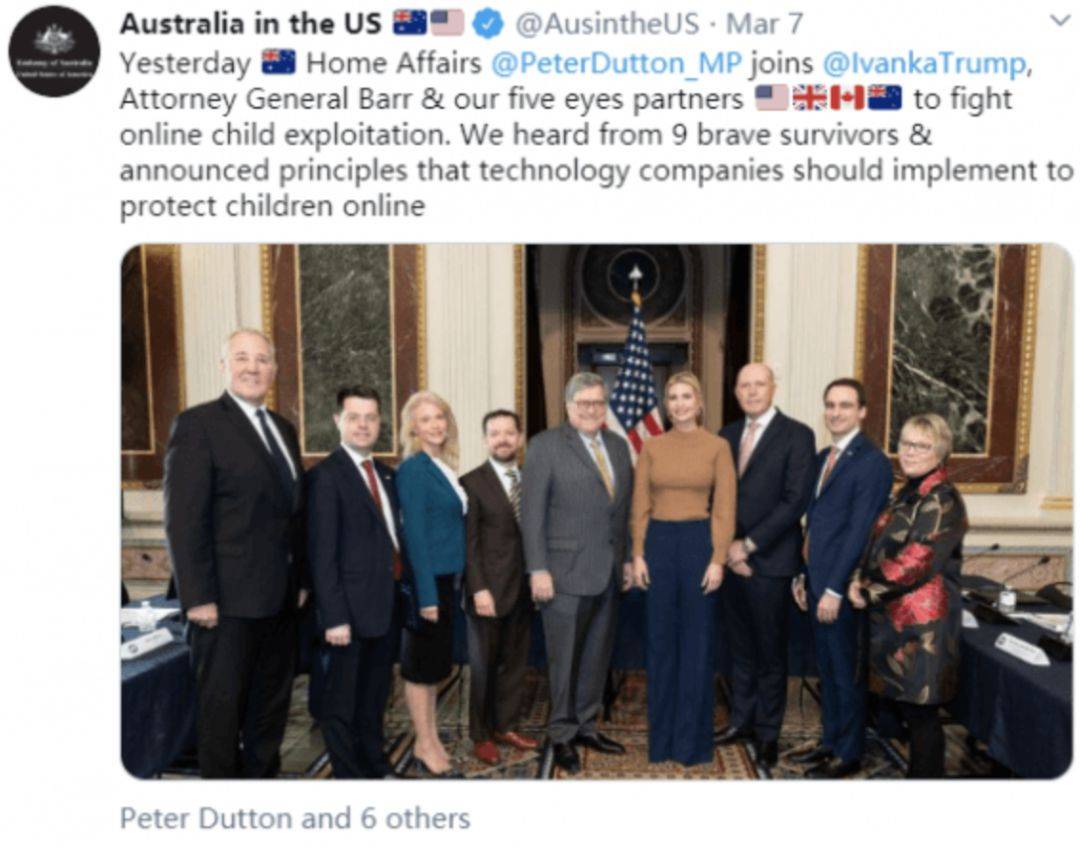The image size is (1080, 851).
Task: Click the US flag emoji beside account name
Action: [x=448, y=23]
